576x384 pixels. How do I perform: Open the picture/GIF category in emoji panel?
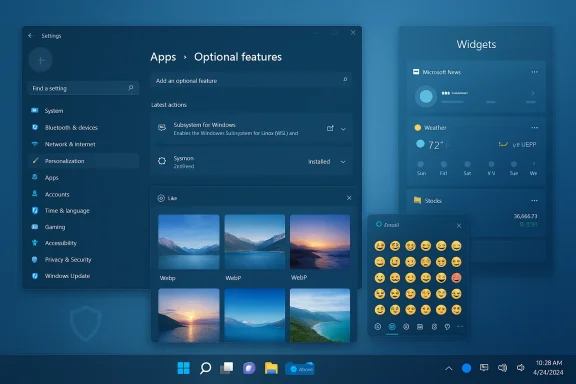click(x=420, y=327)
